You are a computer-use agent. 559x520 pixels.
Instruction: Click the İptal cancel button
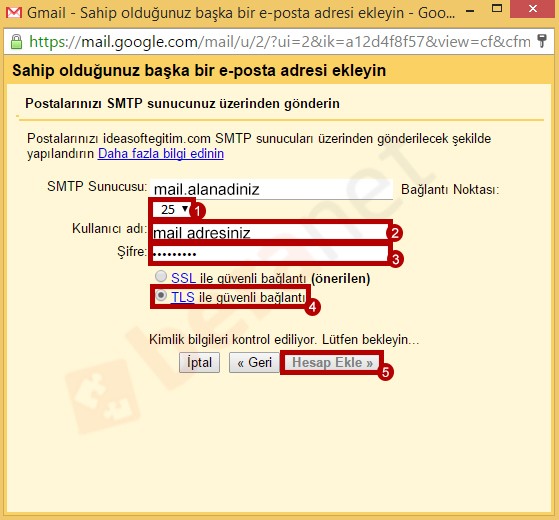(x=199, y=362)
